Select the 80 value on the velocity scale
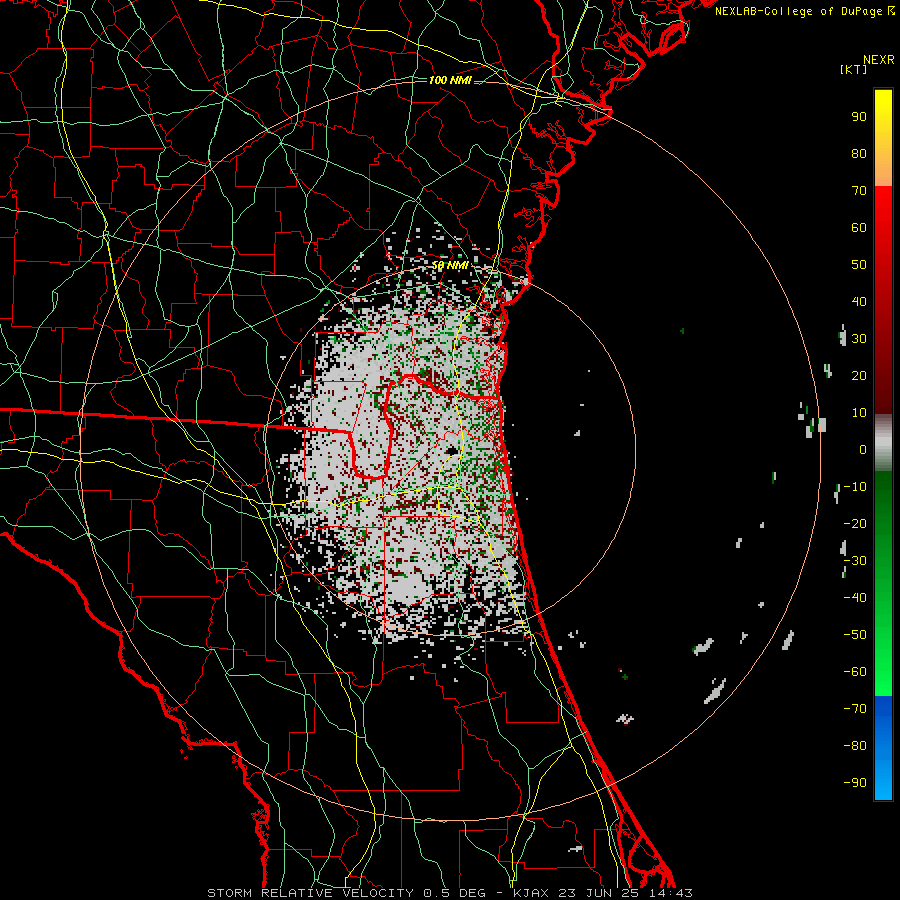 (859, 154)
